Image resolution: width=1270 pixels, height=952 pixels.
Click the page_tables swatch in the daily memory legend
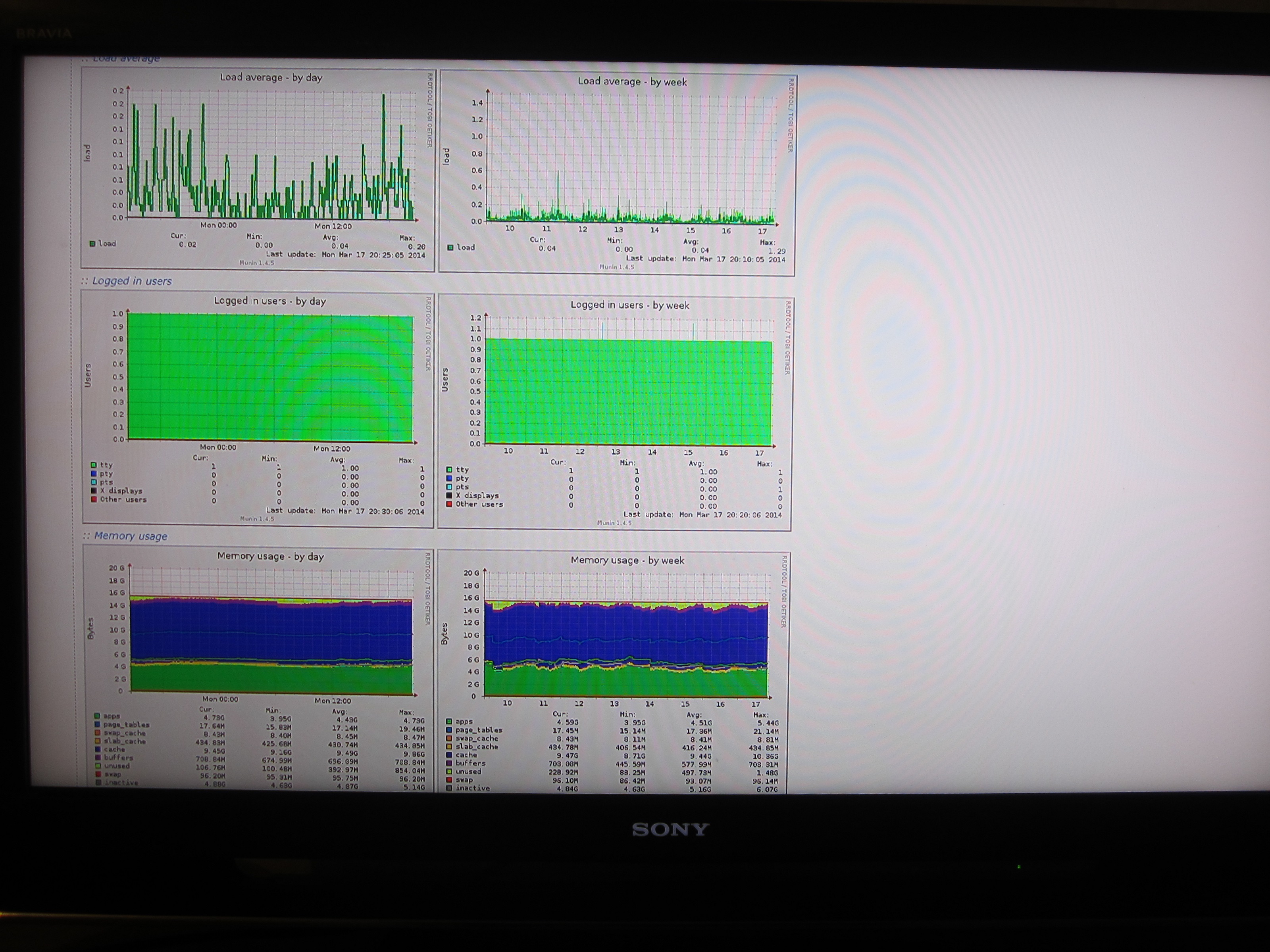pyautogui.click(x=97, y=725)
